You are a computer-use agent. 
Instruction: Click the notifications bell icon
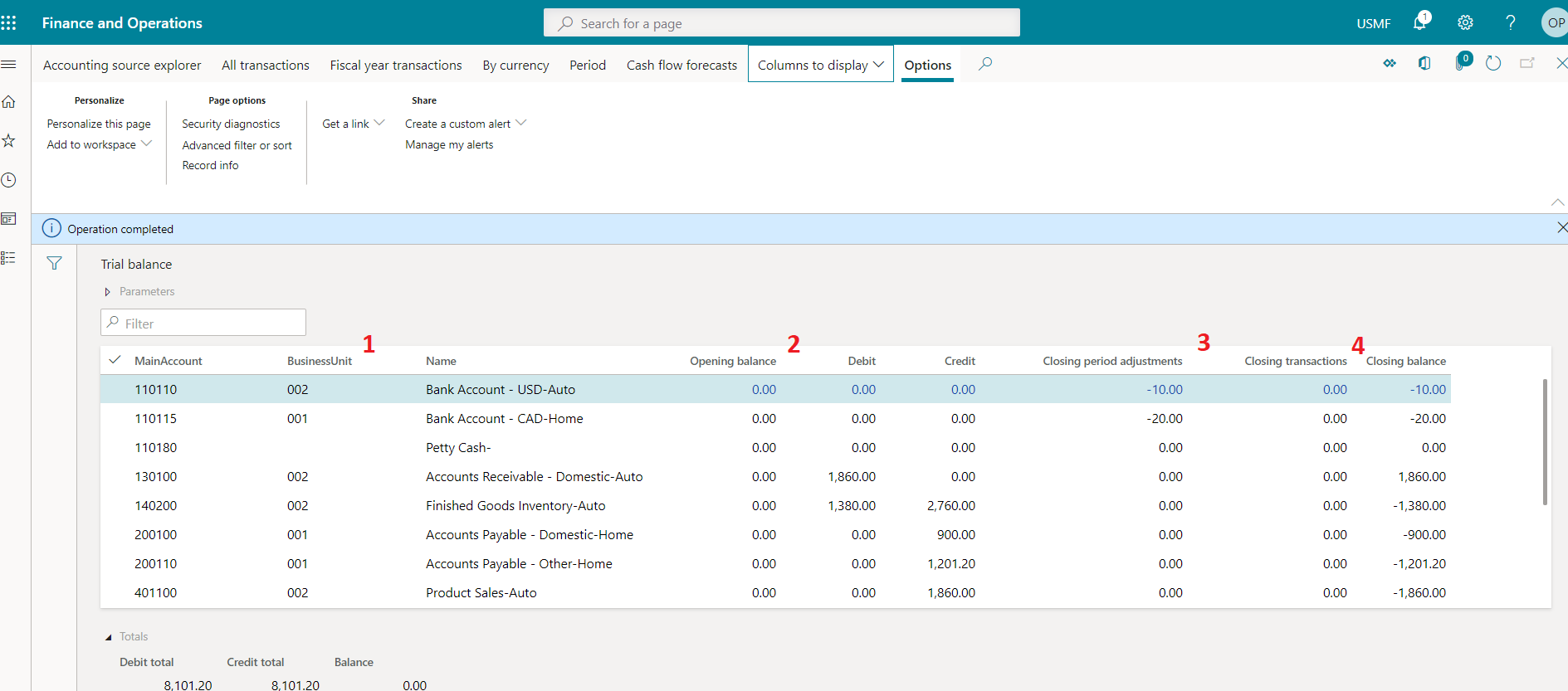point(1419,22)
